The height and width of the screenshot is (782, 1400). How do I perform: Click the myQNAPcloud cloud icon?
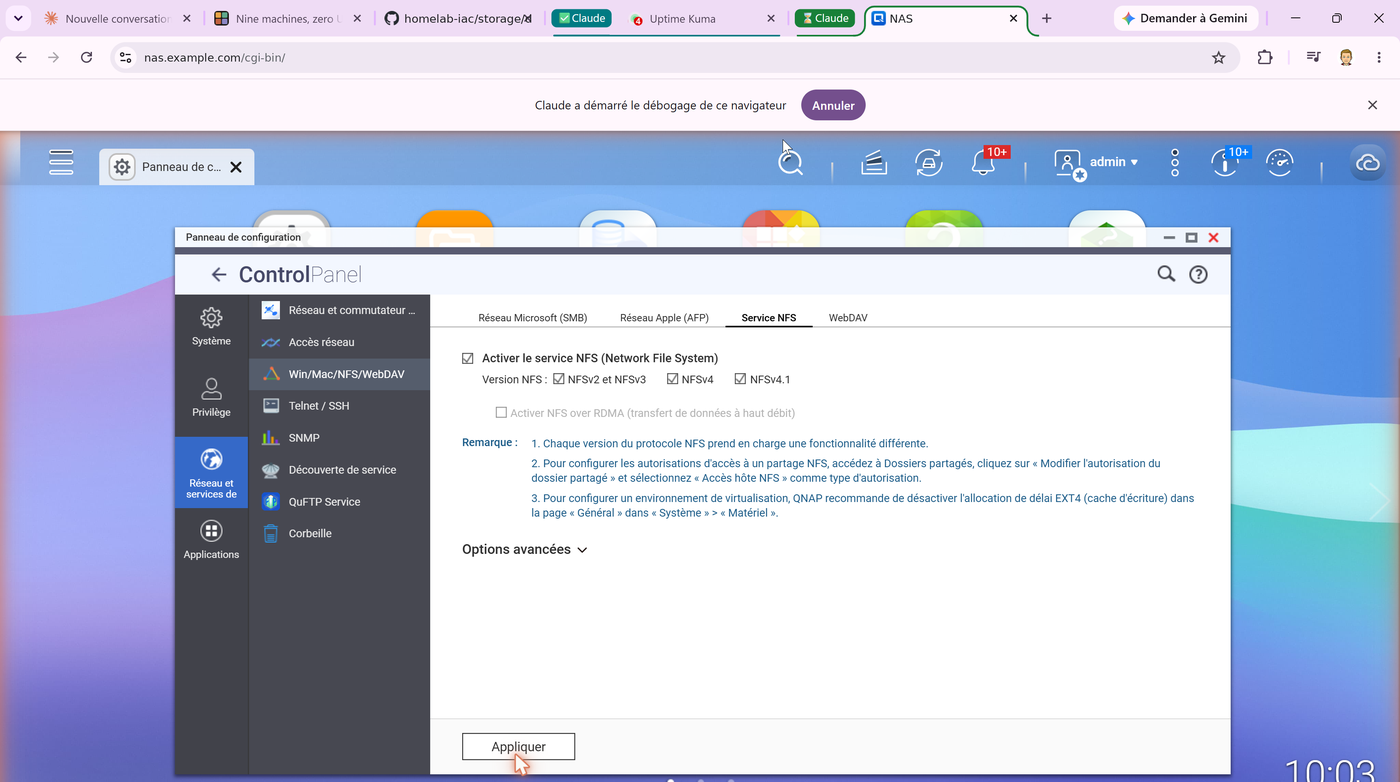(1367, 162)
